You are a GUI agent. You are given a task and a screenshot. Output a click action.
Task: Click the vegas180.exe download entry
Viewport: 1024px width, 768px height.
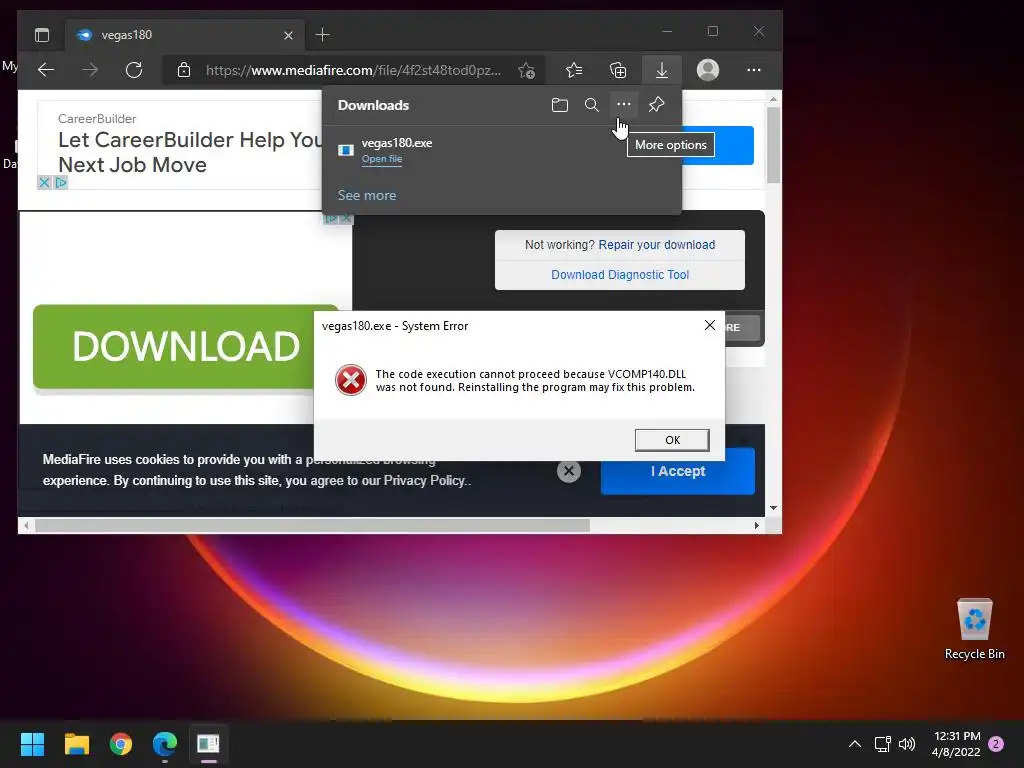pyautogui.click(x=502, y=150)
